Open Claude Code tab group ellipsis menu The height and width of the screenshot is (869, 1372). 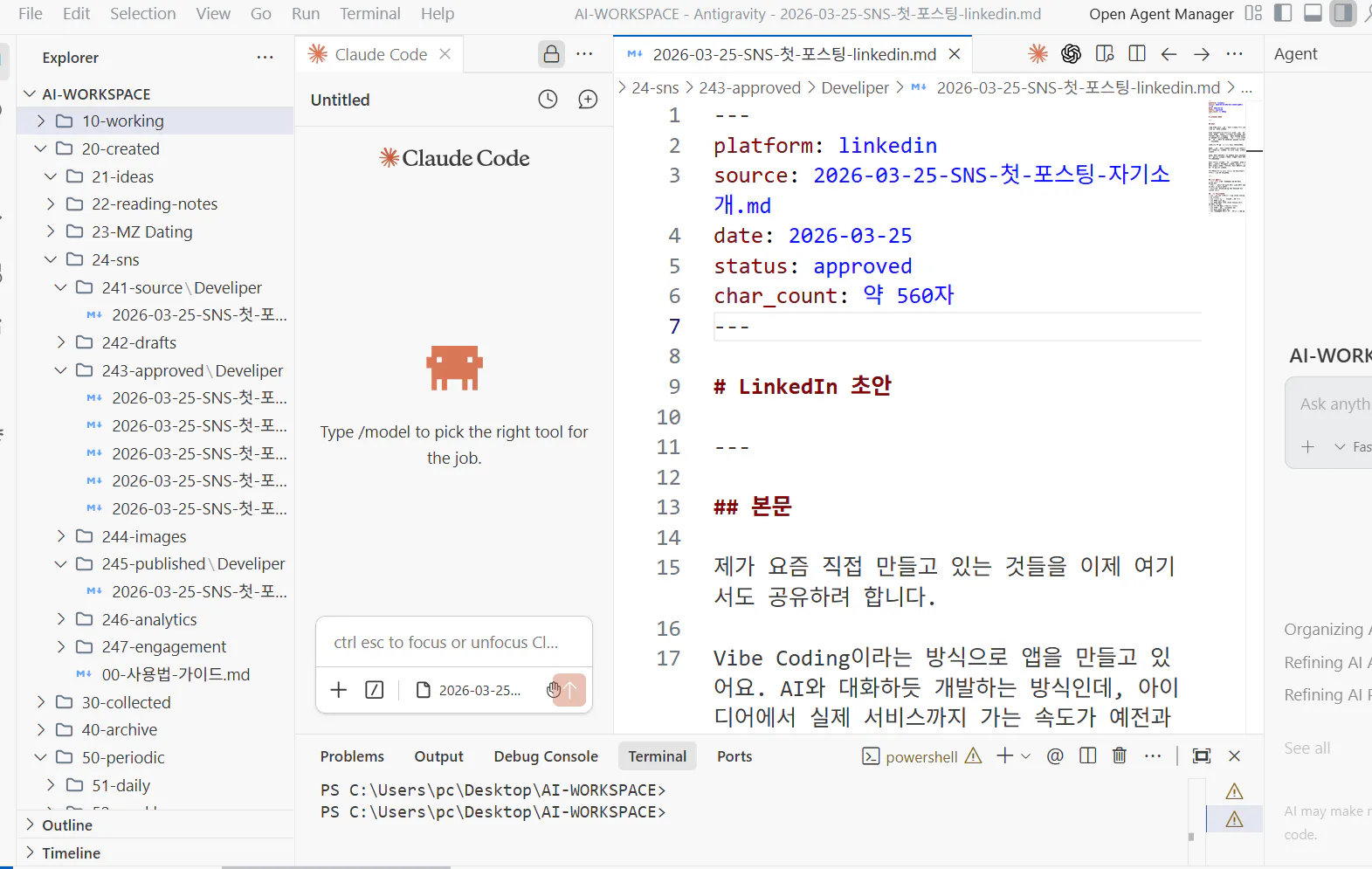585,54
